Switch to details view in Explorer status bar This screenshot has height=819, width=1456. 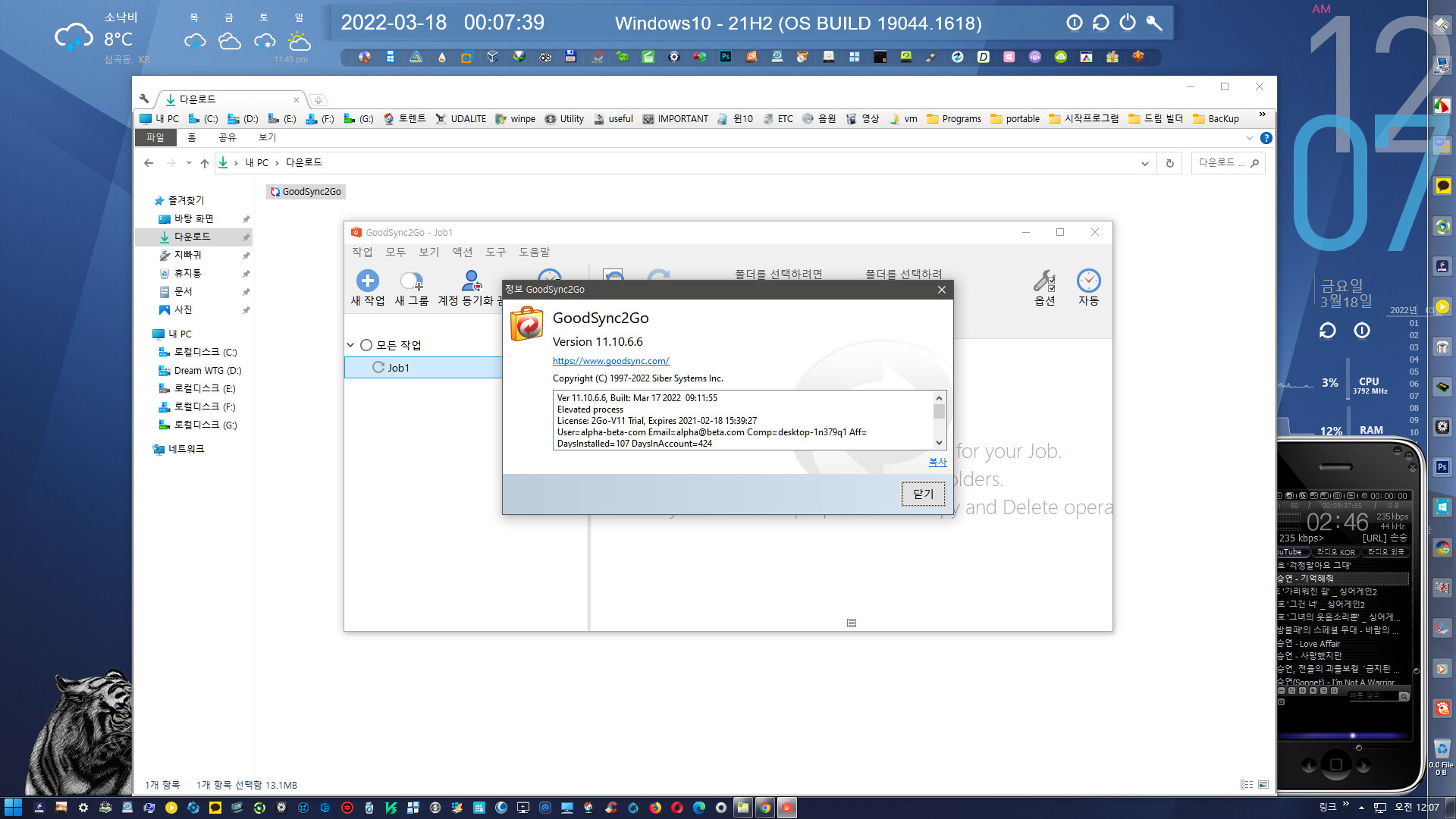[x=1247, y=785]
